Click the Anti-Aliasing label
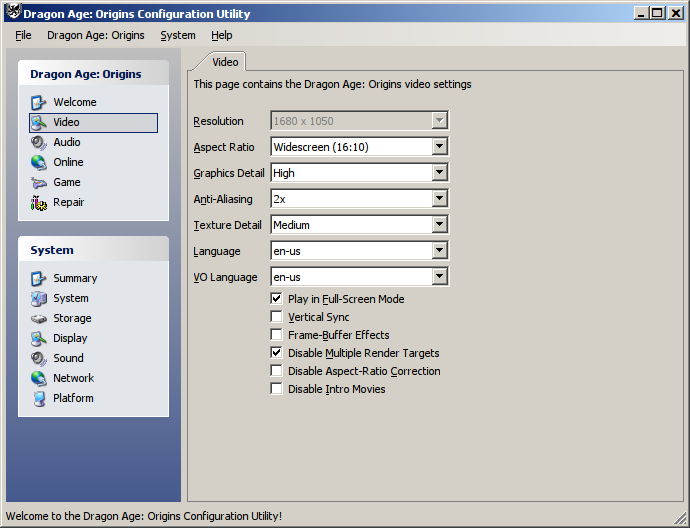Image resolution: width=690 pixels, height=528 pixels. [x=223, y=199]
